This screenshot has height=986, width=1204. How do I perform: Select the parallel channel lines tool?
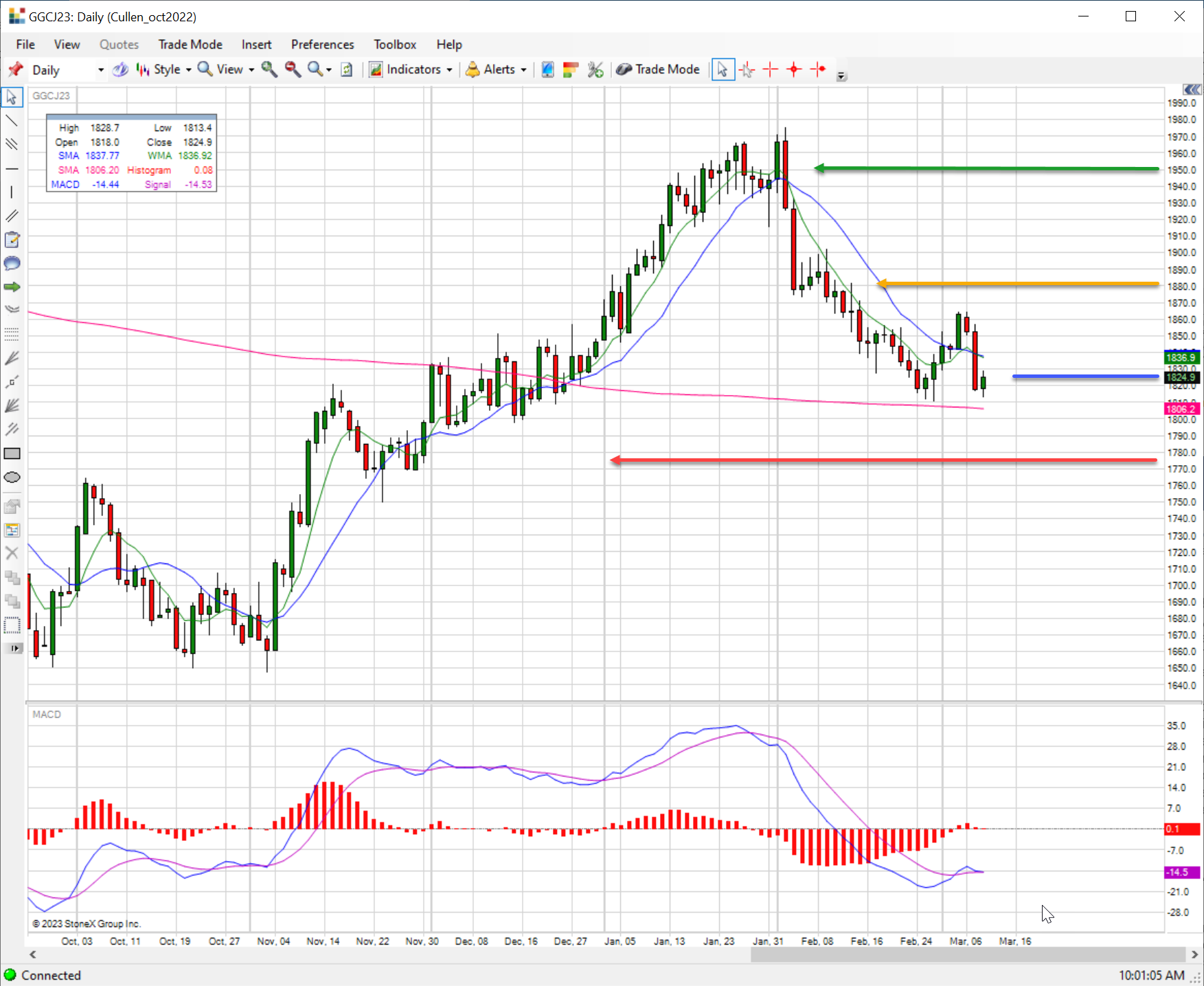point(12,144)
